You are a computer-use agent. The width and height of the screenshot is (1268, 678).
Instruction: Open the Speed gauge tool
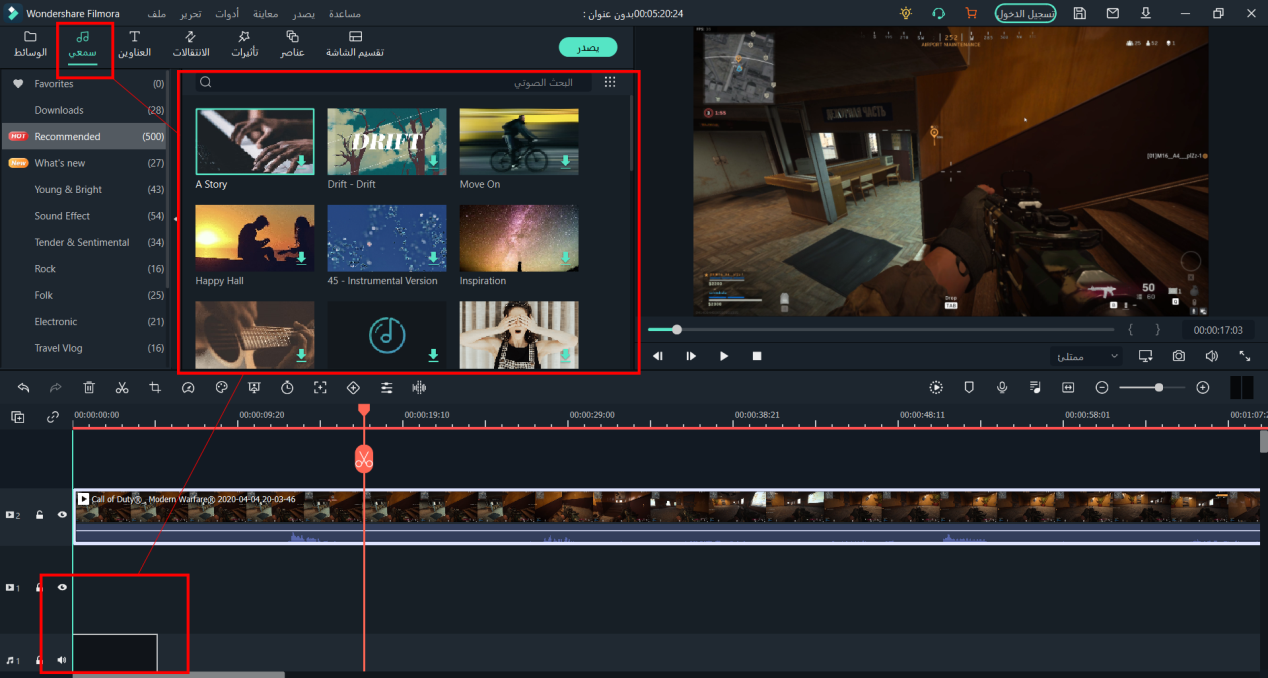[x=188, y=387]
